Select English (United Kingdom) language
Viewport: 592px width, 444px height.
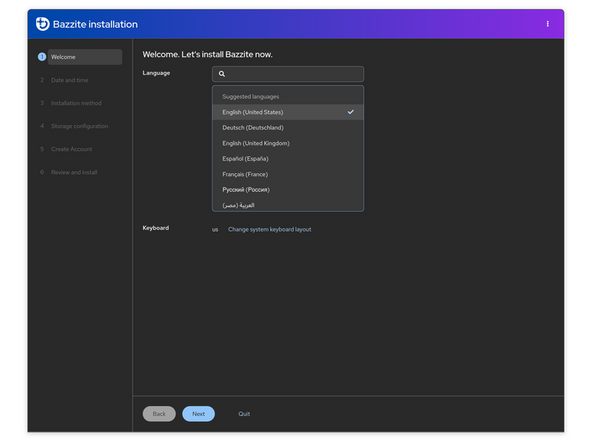click(x=288, y=143)
